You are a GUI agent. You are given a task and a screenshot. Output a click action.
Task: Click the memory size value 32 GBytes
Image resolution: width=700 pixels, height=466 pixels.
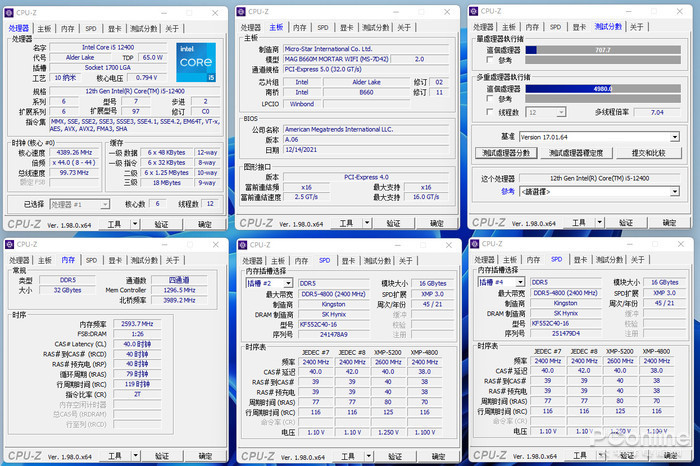pos(68,290)
